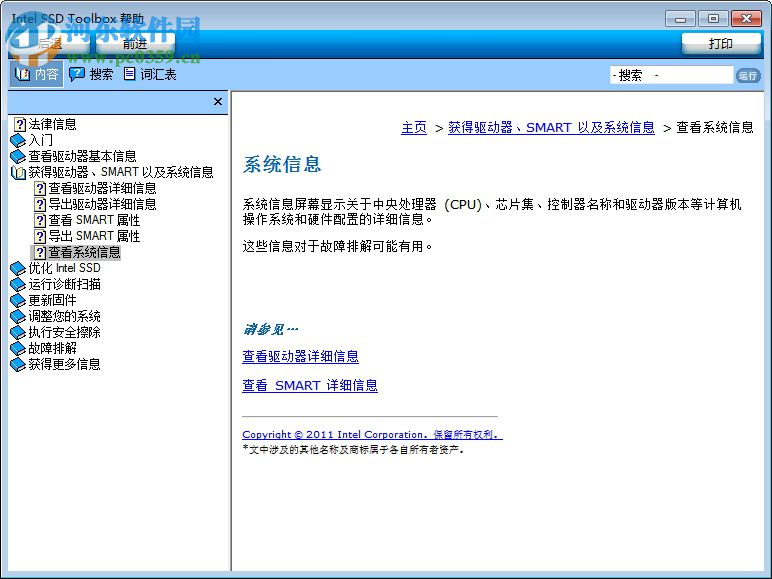Switch to the 内容 contents tab

coord(37,74)
